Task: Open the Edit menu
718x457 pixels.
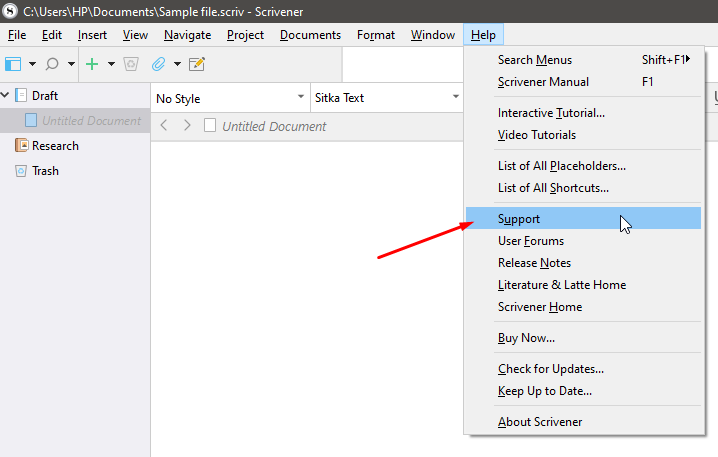Action: (x=52, y=35)
